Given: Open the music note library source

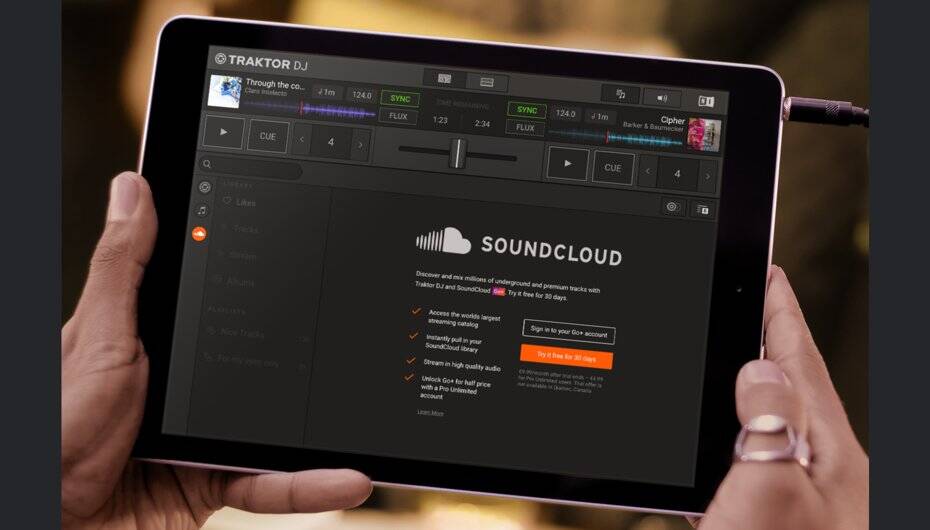Looking at the screenshot, I should click(202, 210).
